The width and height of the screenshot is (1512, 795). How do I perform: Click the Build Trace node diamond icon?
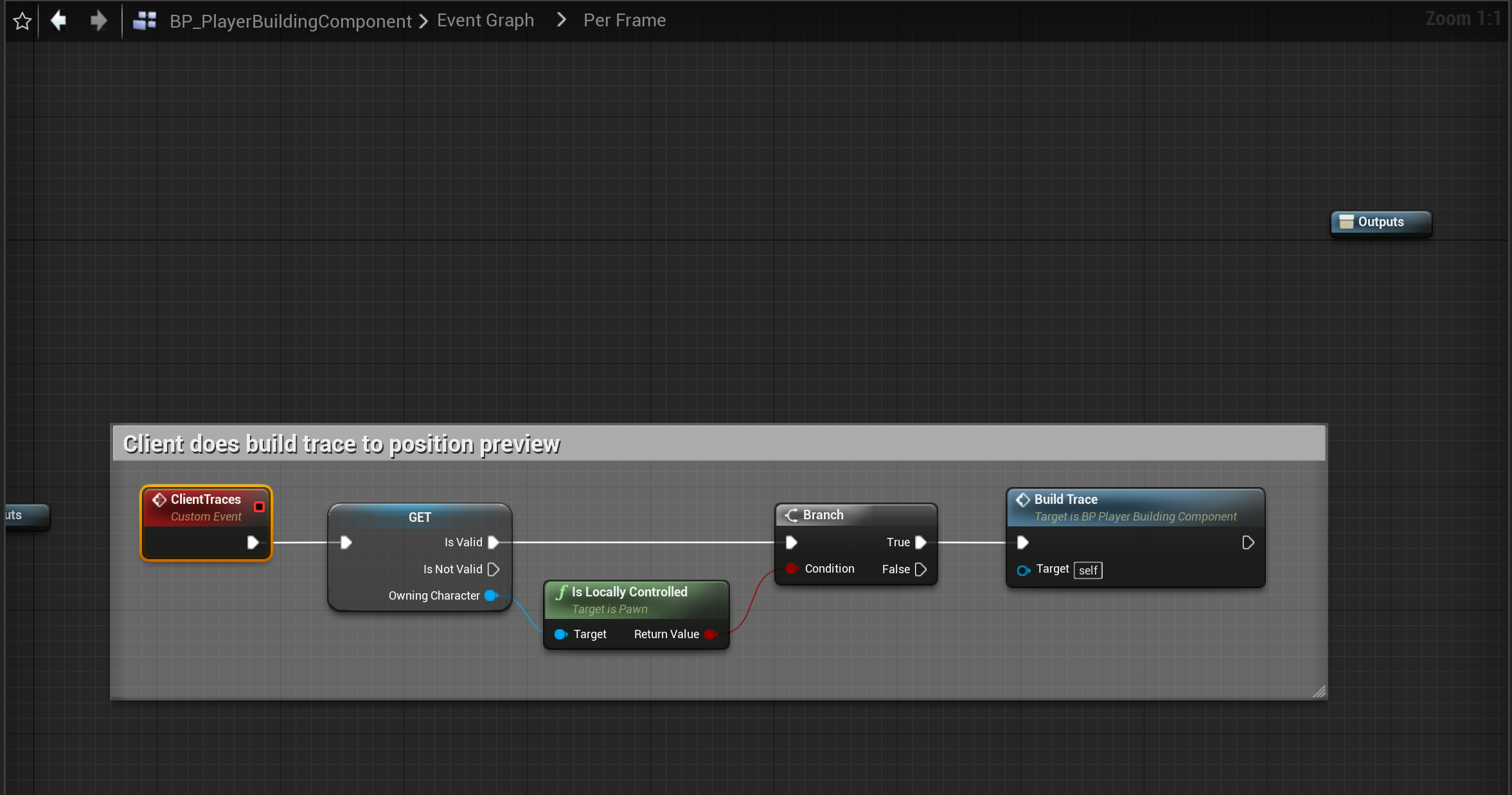[x=1022, y=499]
